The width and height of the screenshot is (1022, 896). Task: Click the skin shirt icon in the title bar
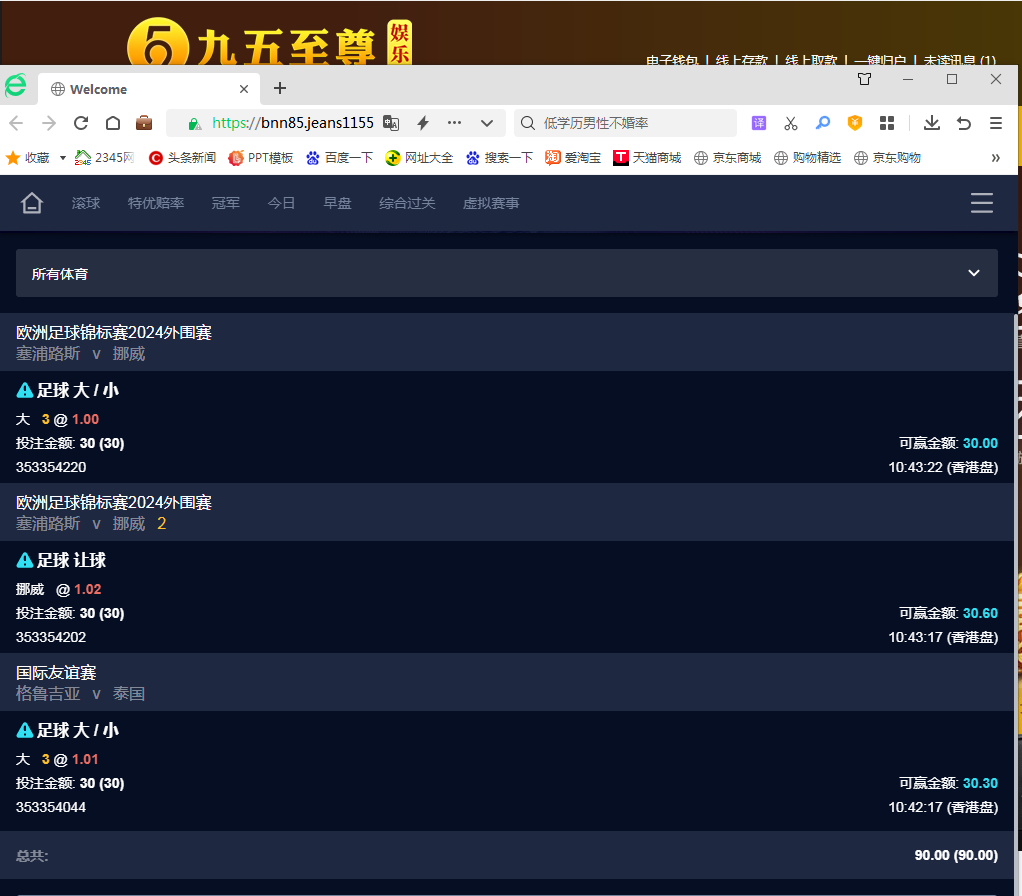point(864,79)
